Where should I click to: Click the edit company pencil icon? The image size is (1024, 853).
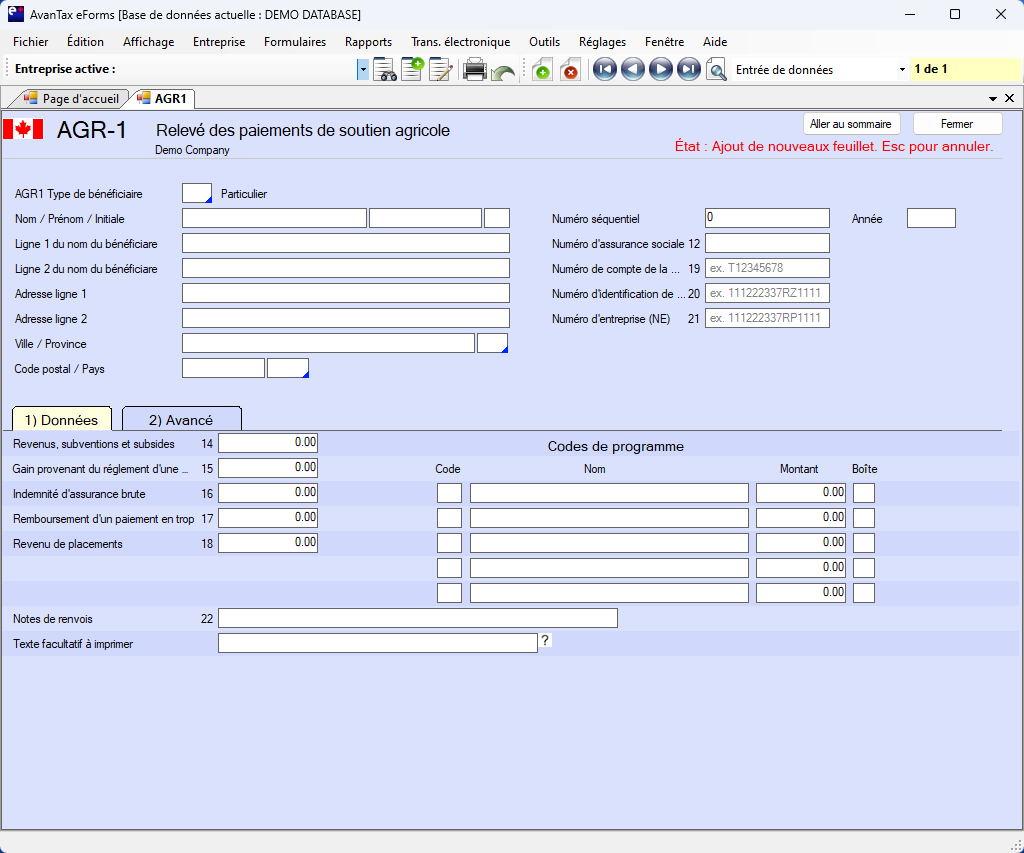440,70
